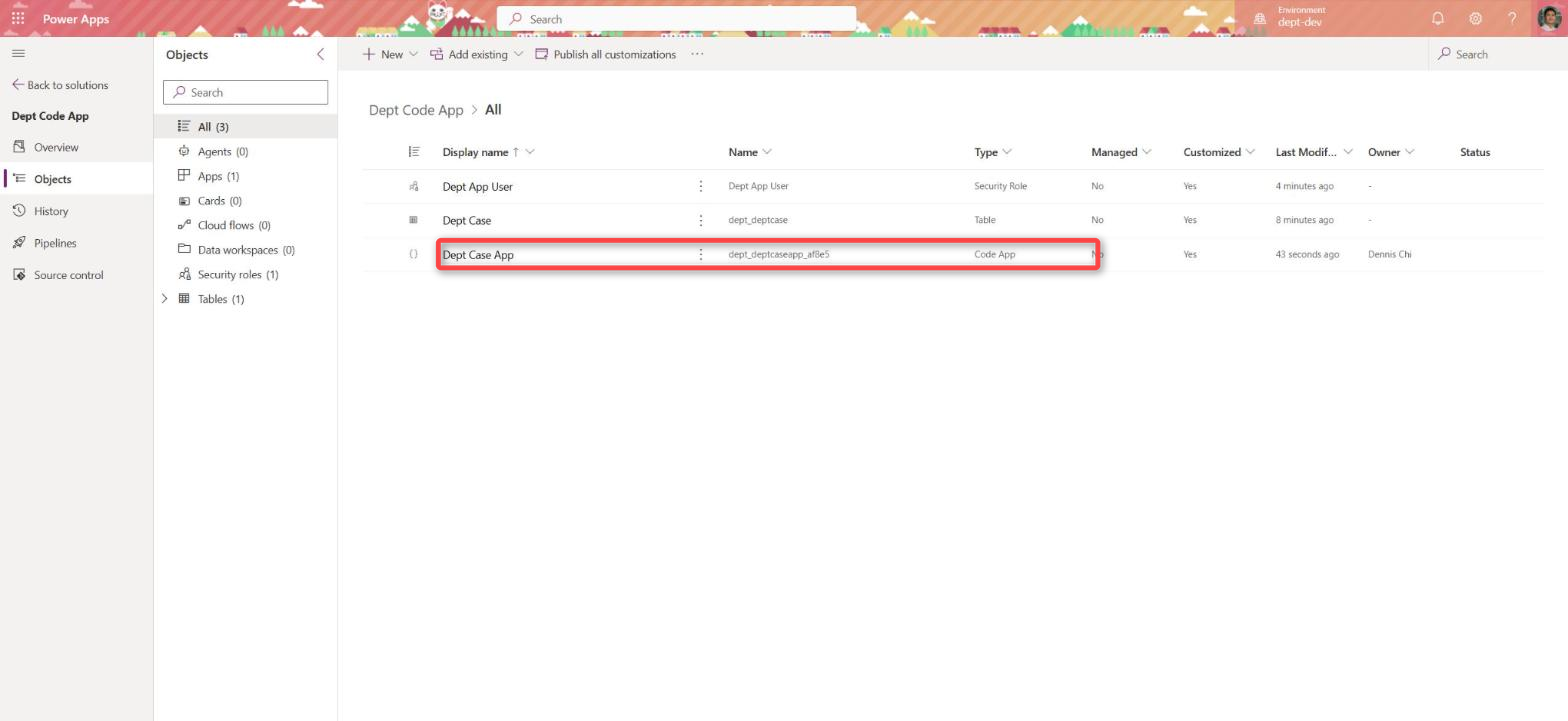The image size is (1568, 721).
Task: Open the Managed column header dropdown
Action: coord(1121,152)
